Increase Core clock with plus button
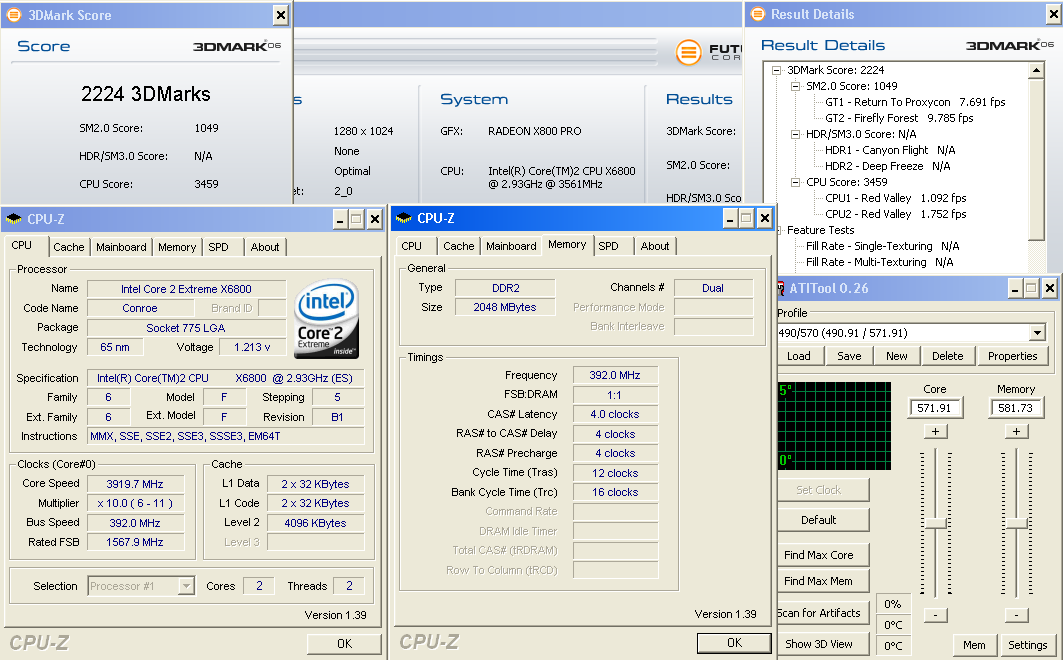The width and height of the screenshot is (1063, 660). point(936,432)
